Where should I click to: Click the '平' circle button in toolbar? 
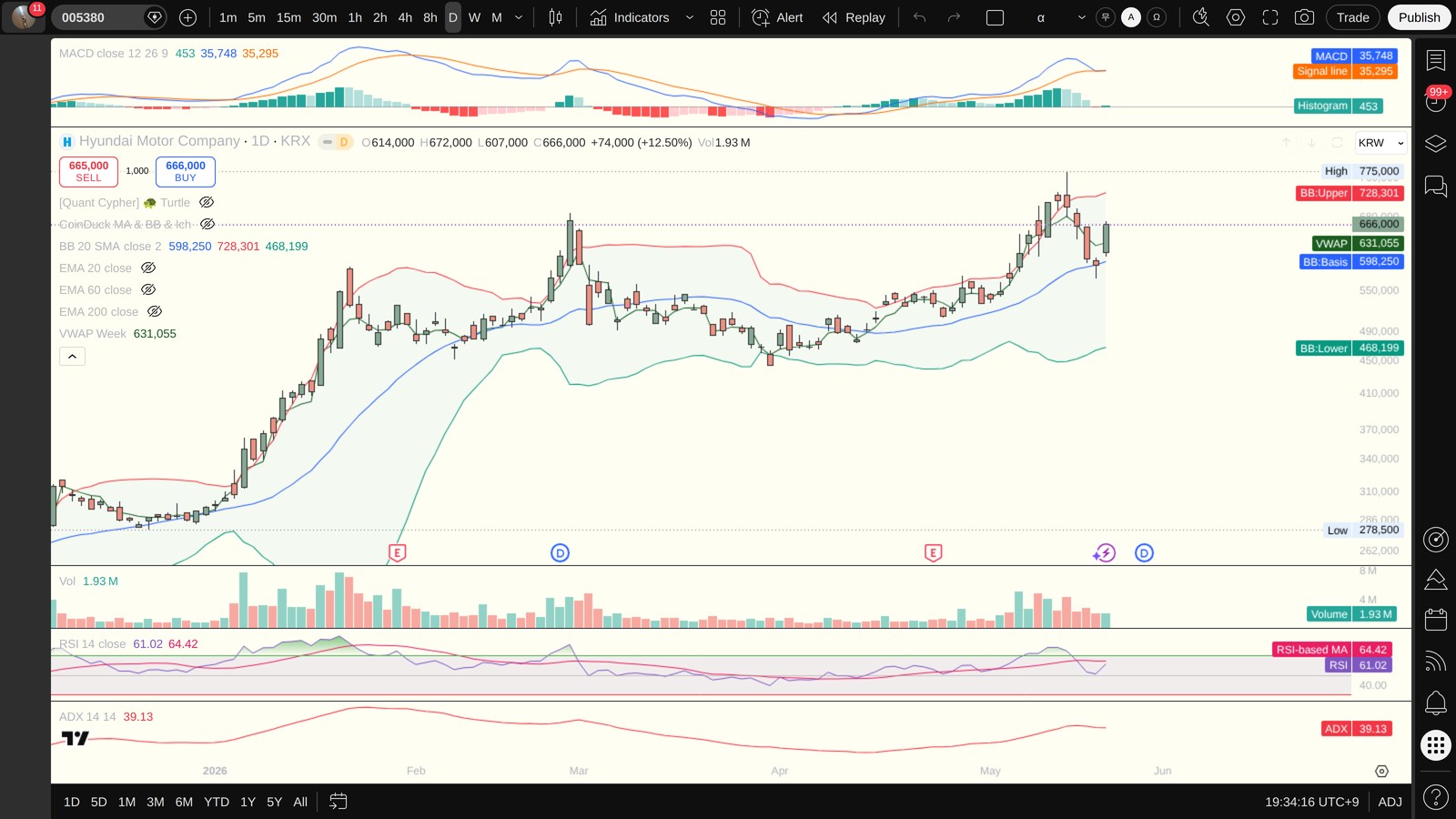pyautogui.click(x=1106, y=17)
